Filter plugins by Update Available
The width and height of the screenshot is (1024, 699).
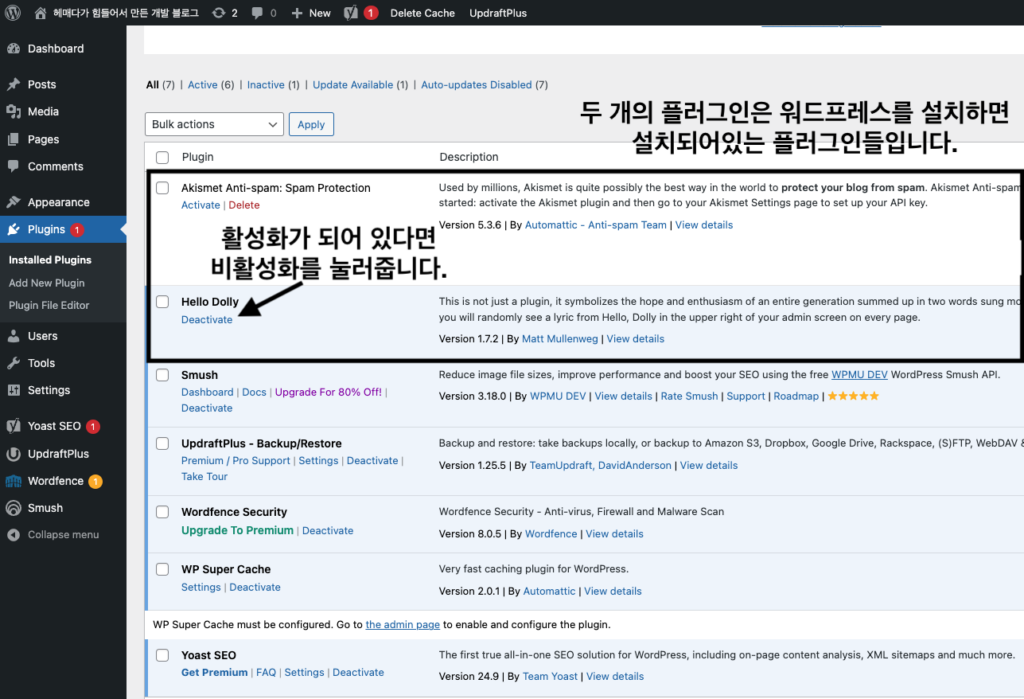click(x=353, y=85)
